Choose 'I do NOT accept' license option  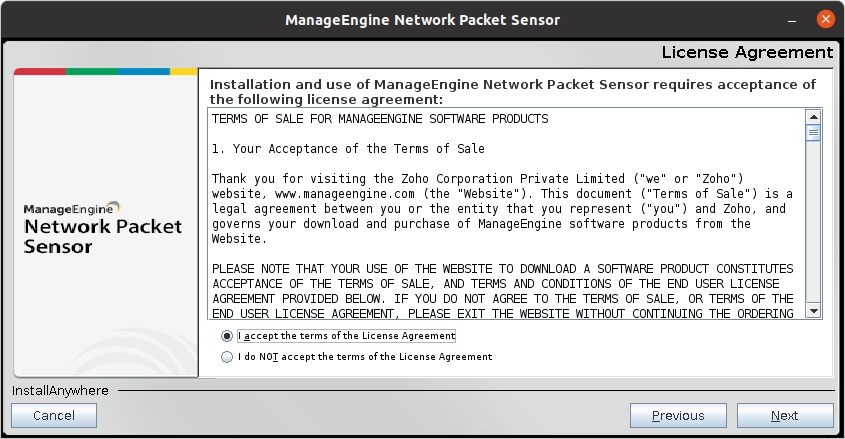(228, 356)
